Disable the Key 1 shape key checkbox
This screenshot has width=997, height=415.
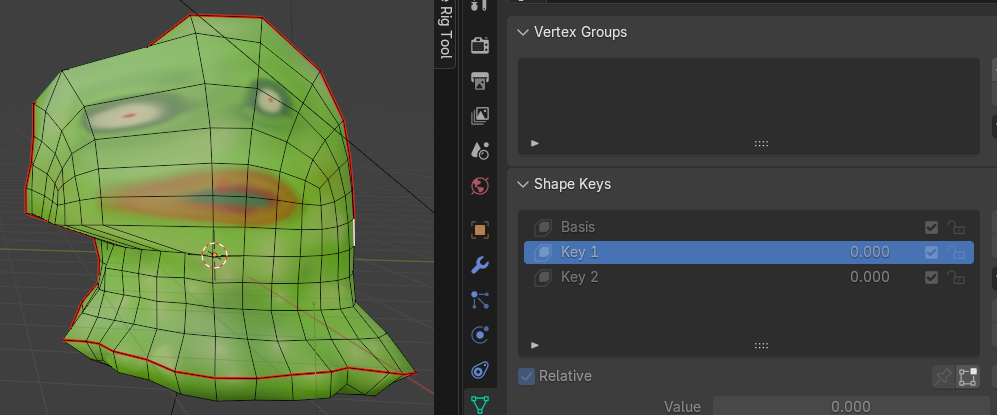coord(932,253)
